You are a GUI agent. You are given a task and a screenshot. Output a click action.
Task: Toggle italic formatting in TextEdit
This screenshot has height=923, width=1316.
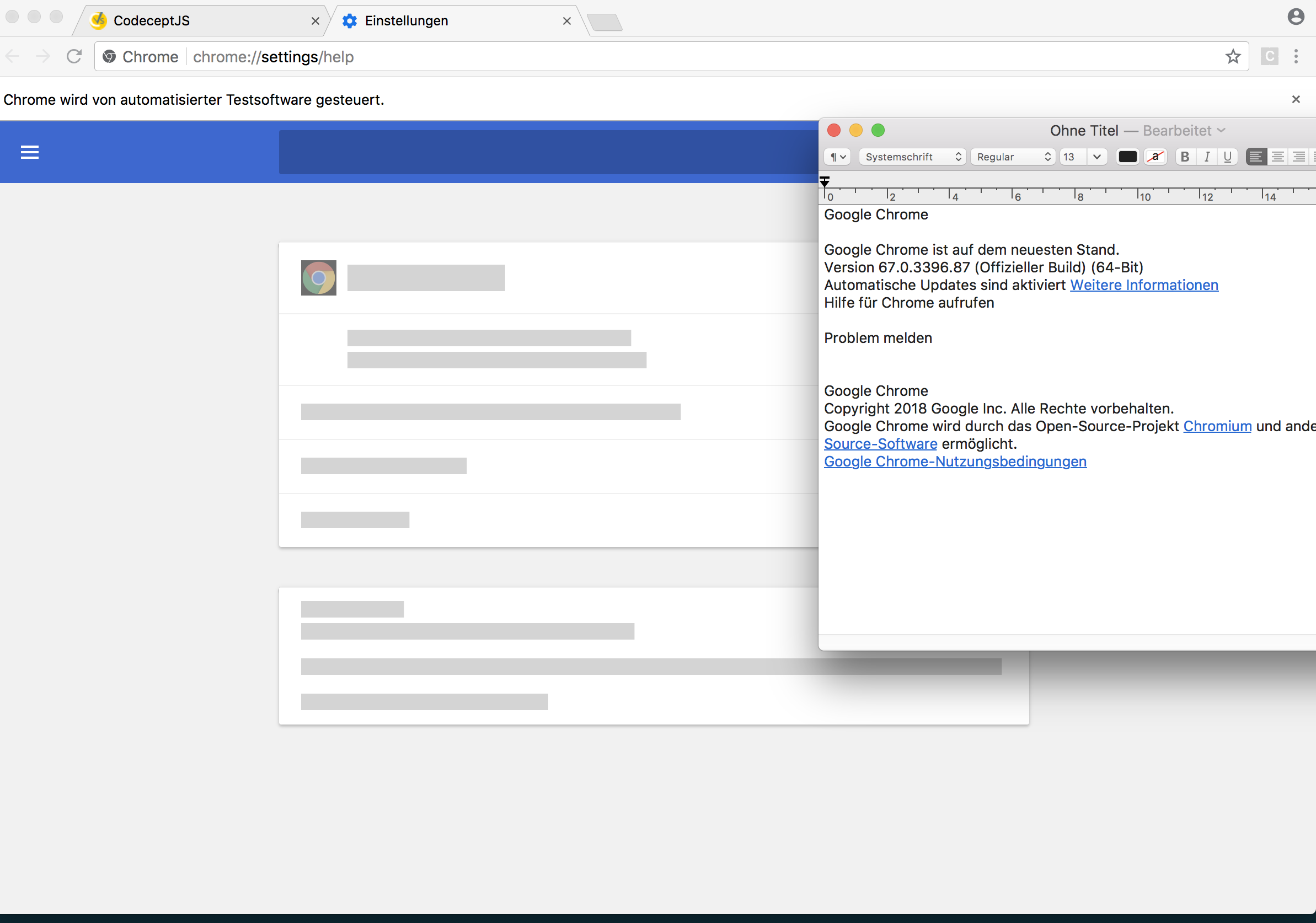click(x=1207, y=157)
